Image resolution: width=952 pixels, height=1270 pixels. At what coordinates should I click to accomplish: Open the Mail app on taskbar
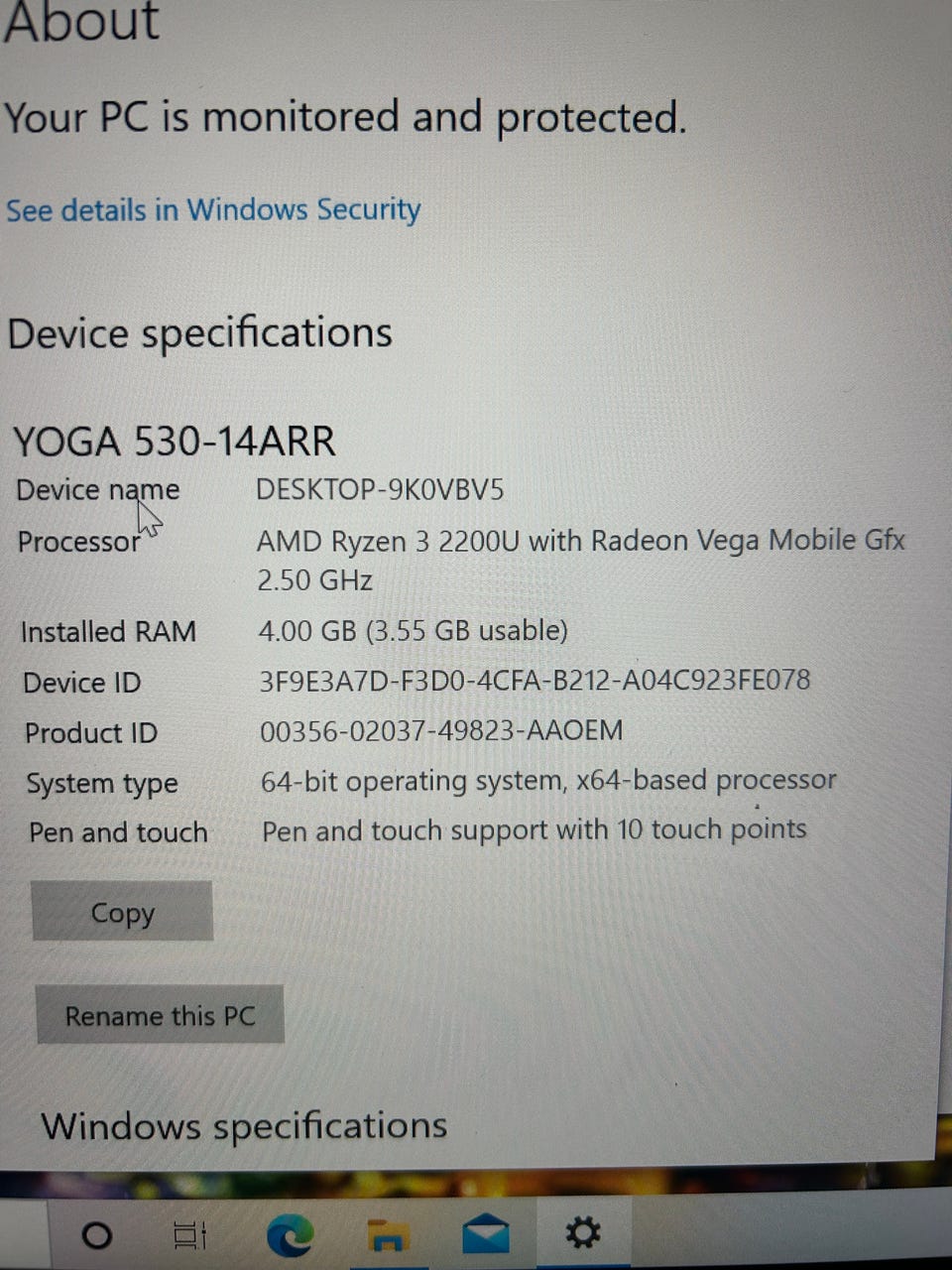coord(486,1234)
